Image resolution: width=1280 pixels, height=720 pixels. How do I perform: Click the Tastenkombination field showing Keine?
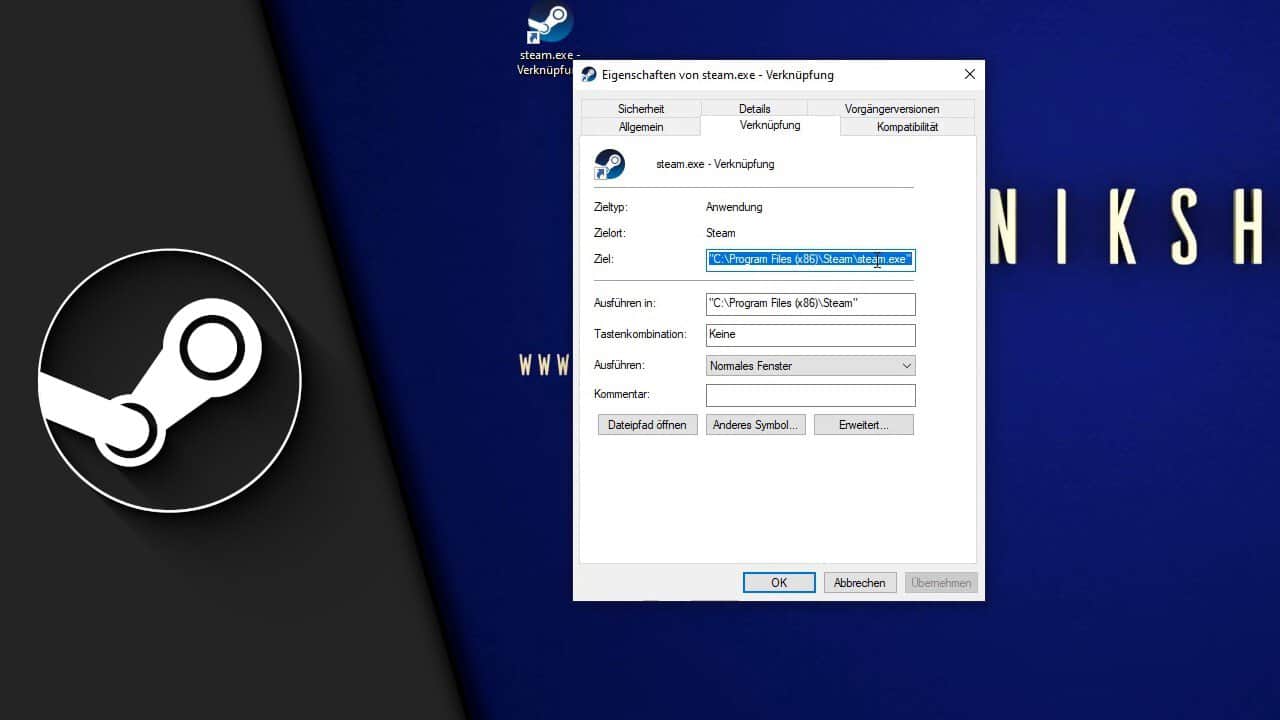point(811,335)
